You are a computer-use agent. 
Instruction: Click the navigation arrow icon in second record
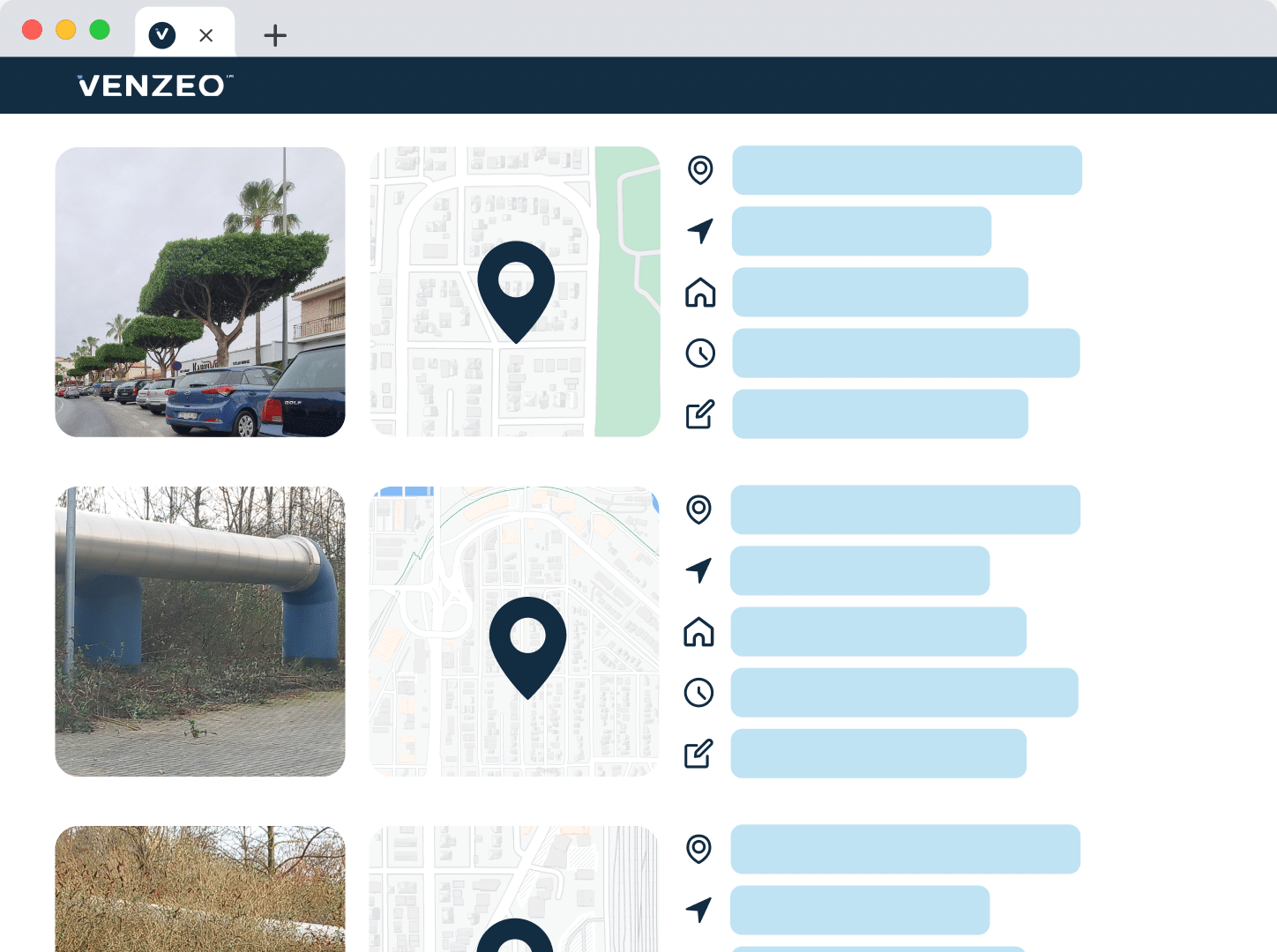coord(698,570)
